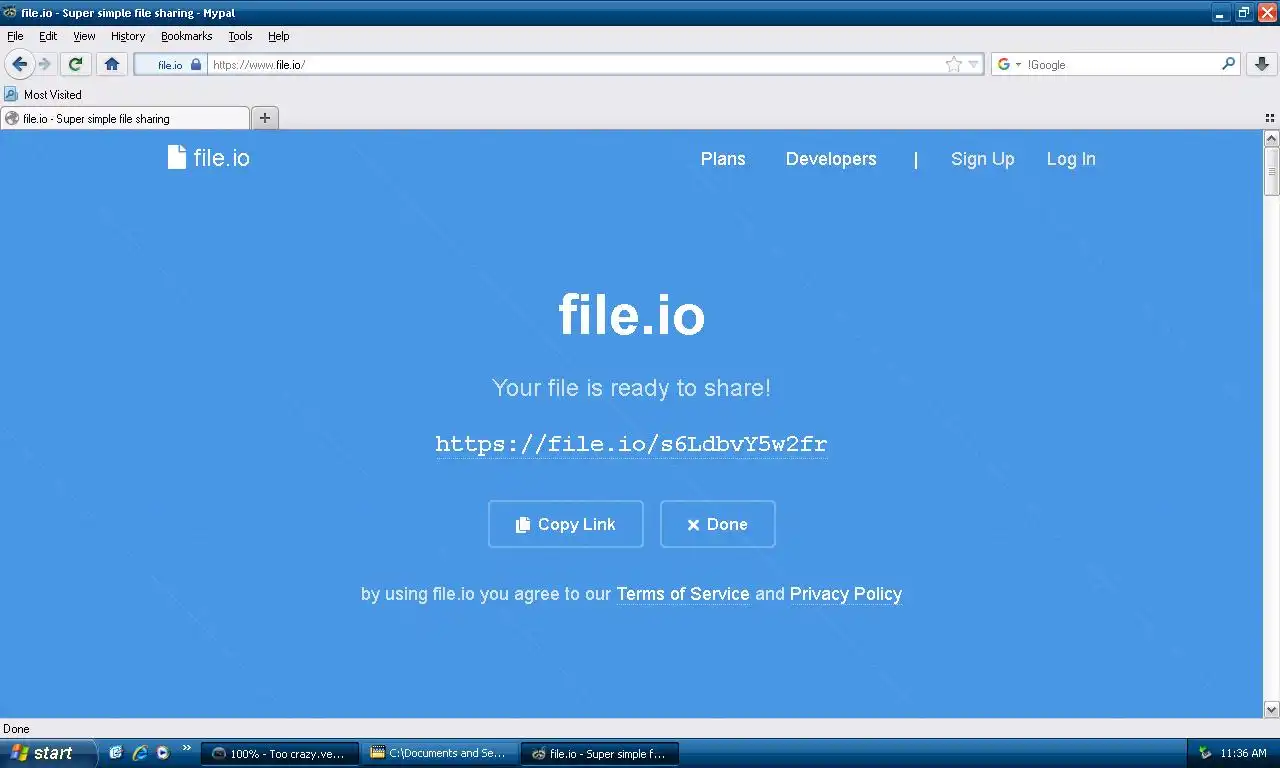Viewport: 1280px width, 768px height.
Task: Click the system tray network icon
Action: 1205,753
